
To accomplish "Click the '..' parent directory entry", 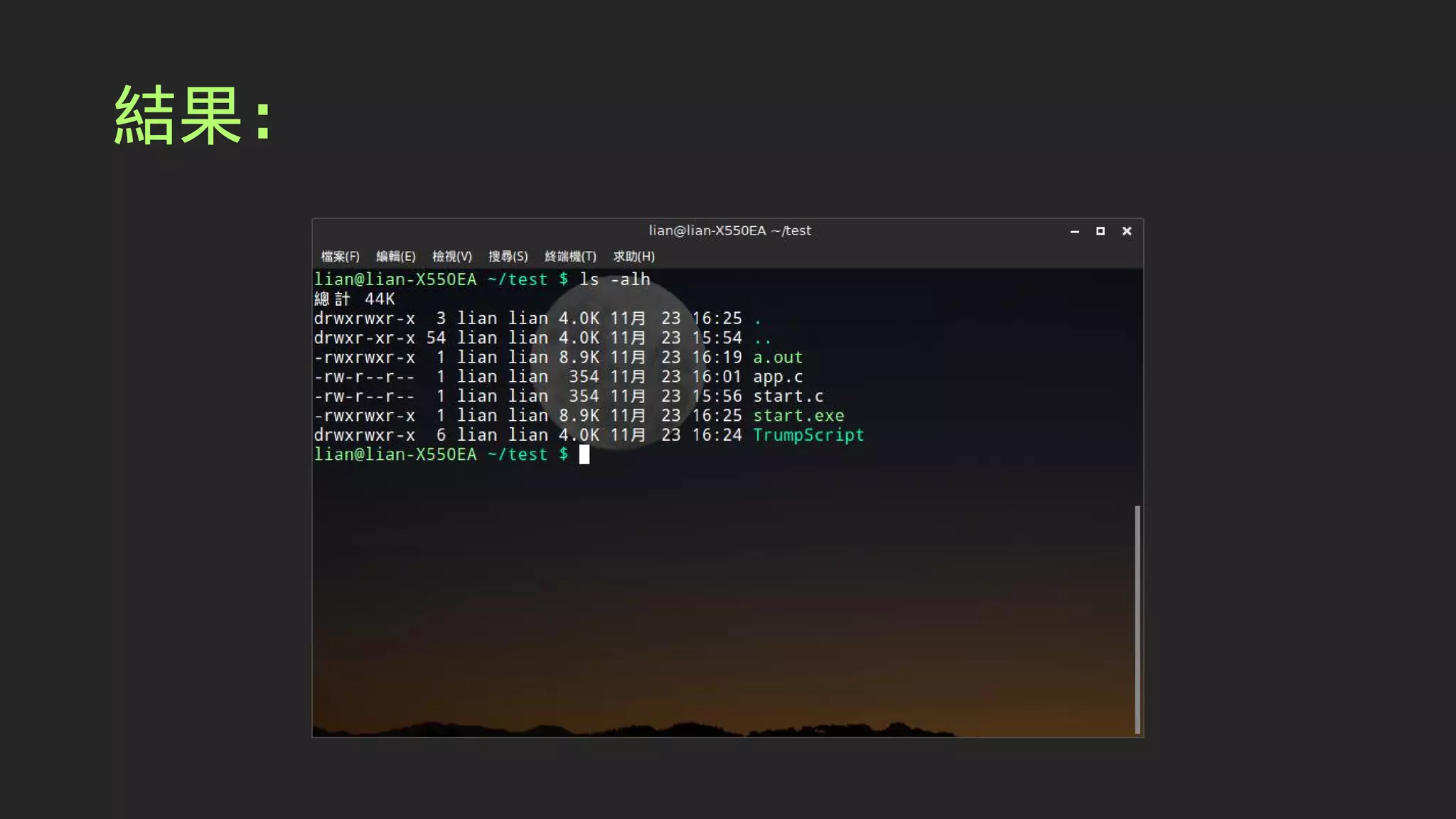I will pyautogui.click(x=762, y=340).
